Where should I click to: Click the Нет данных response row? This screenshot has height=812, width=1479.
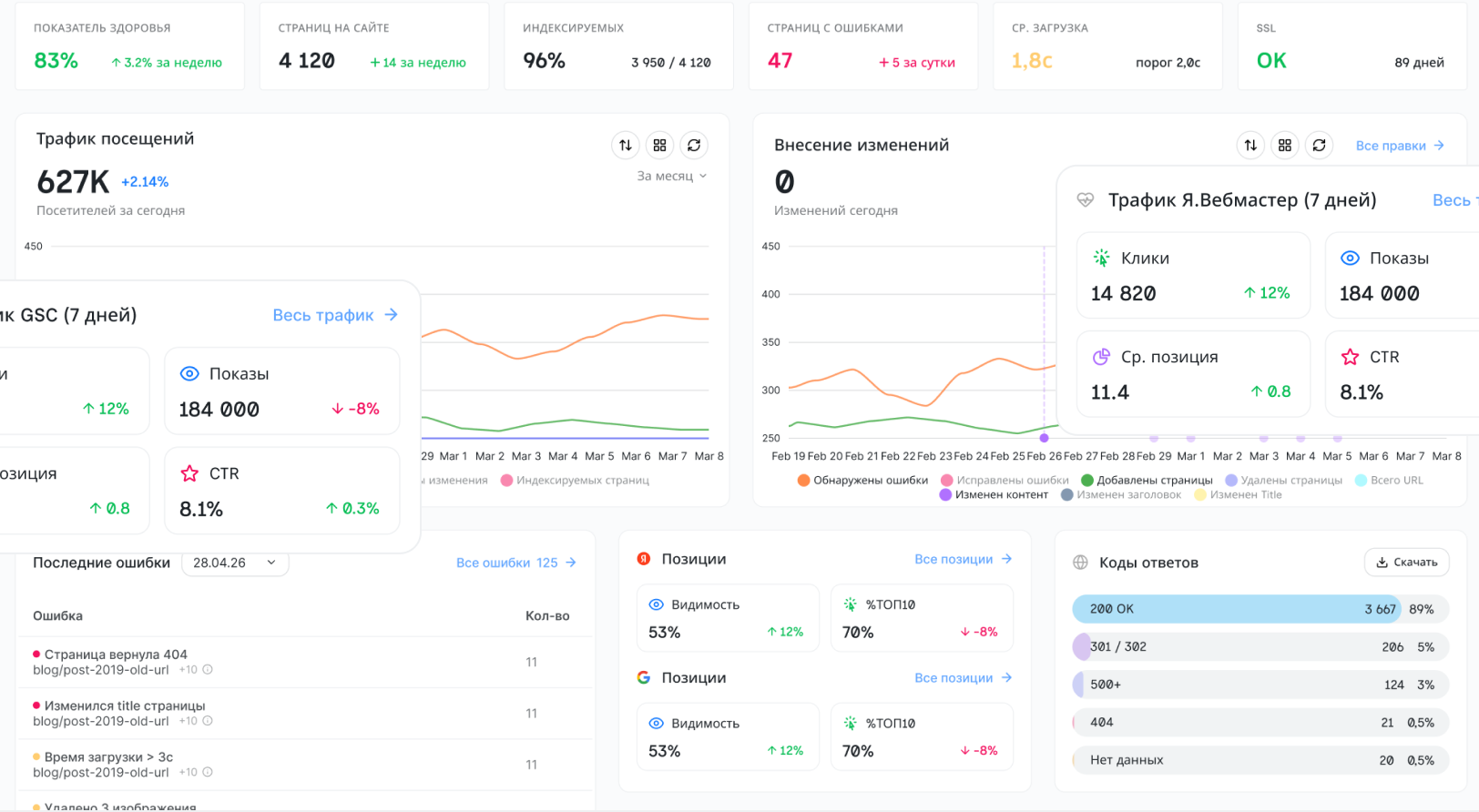coord(1261,760)
